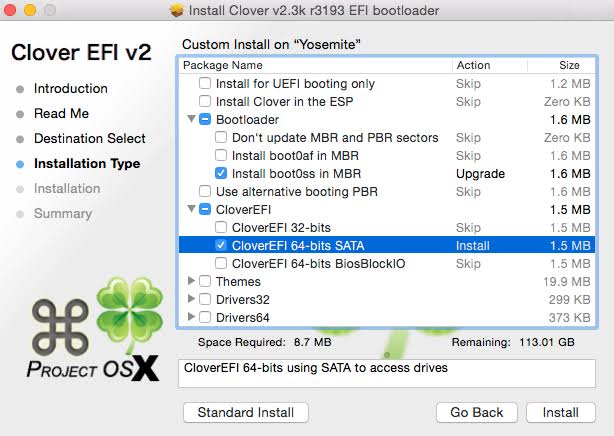This screenshot has height=436, width=614.
Task: Click the Summary step in sidebar
Action: tap(63, 214)
